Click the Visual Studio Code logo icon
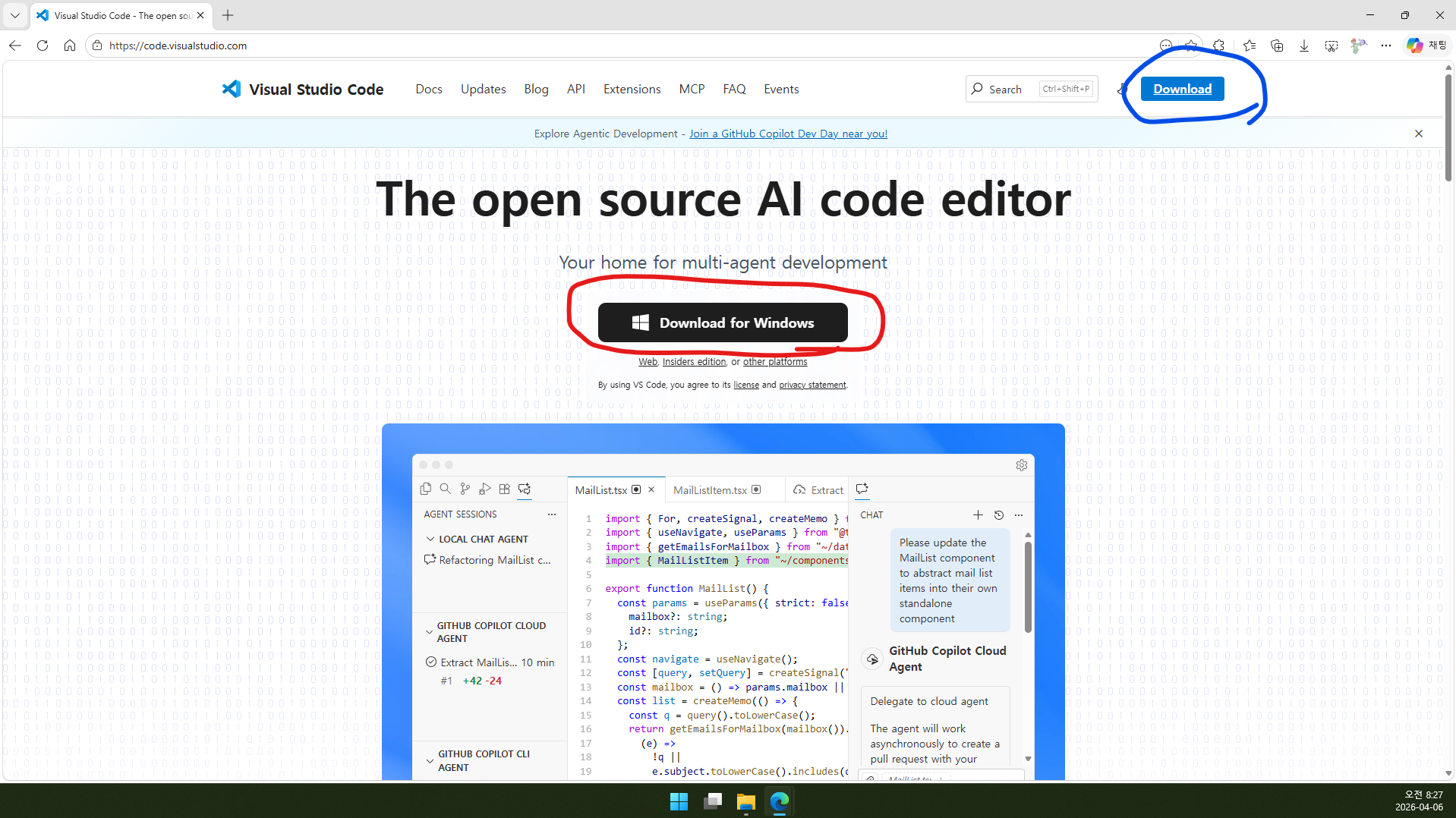The height and width of the screenshot is (818, 1456). (x=232, y=89)
